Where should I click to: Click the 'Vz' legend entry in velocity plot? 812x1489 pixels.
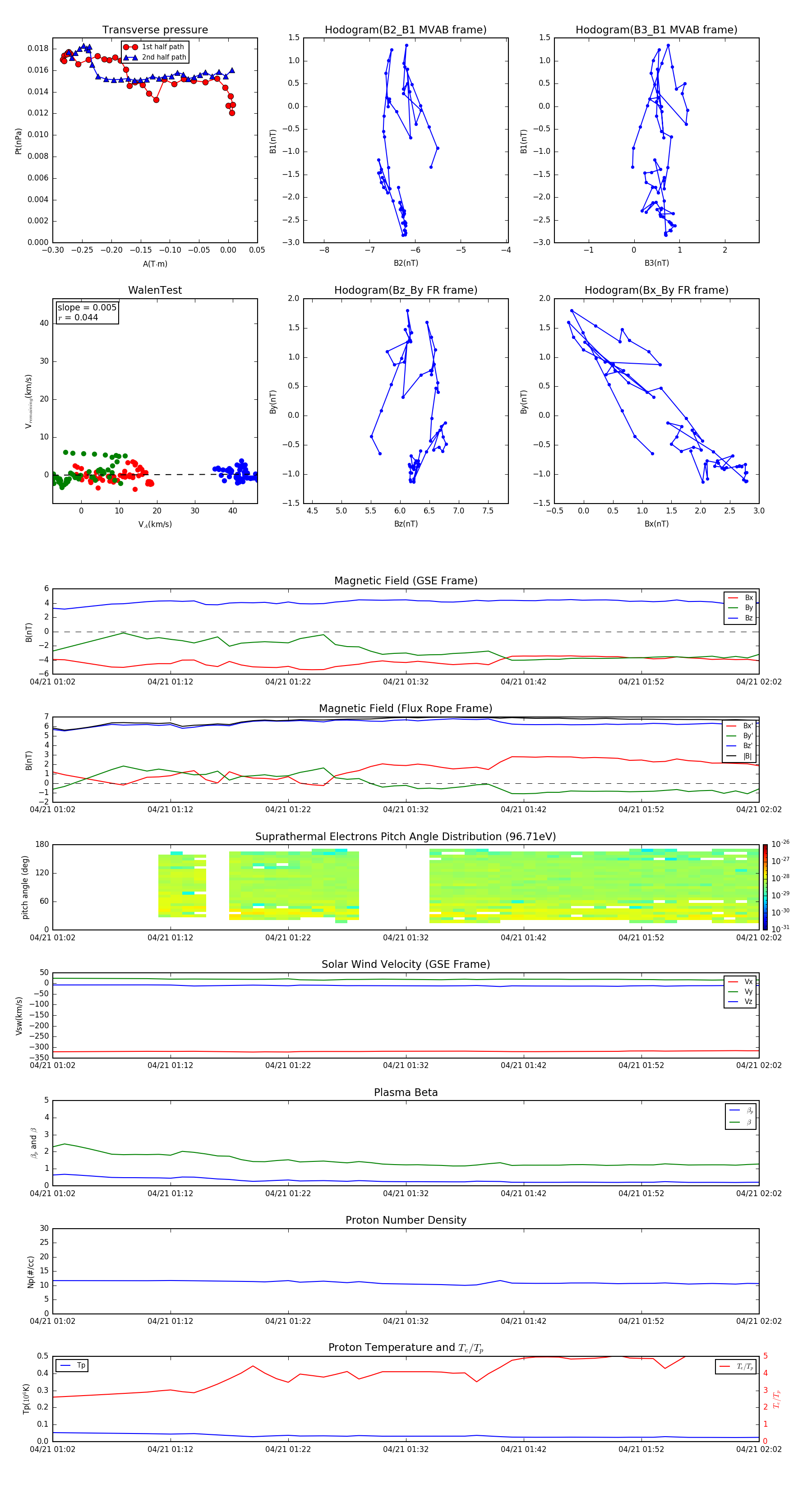point(741,1002)
